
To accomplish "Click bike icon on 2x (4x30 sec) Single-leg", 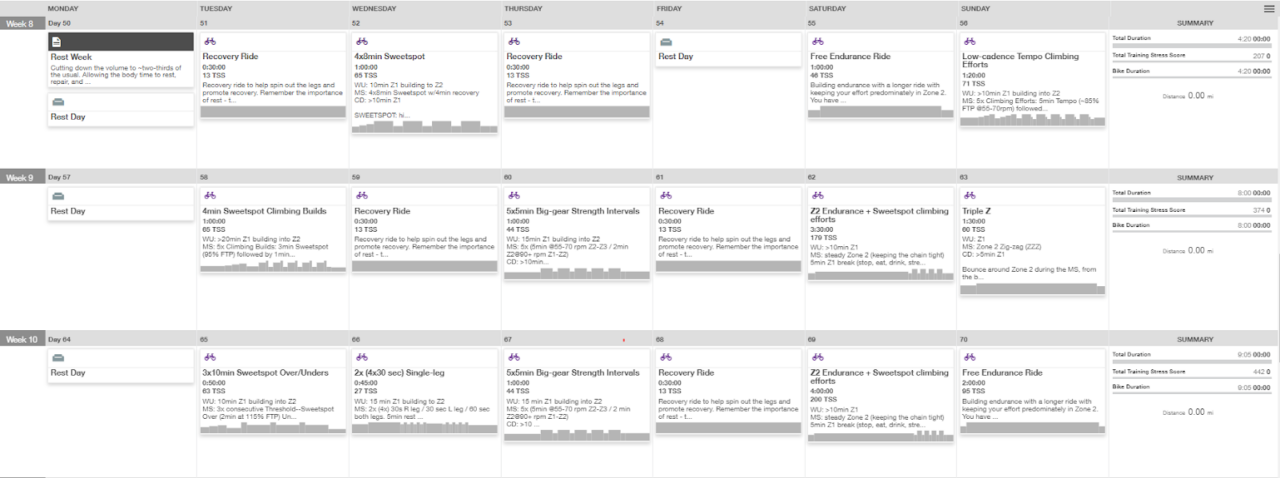I will [361, 357].
